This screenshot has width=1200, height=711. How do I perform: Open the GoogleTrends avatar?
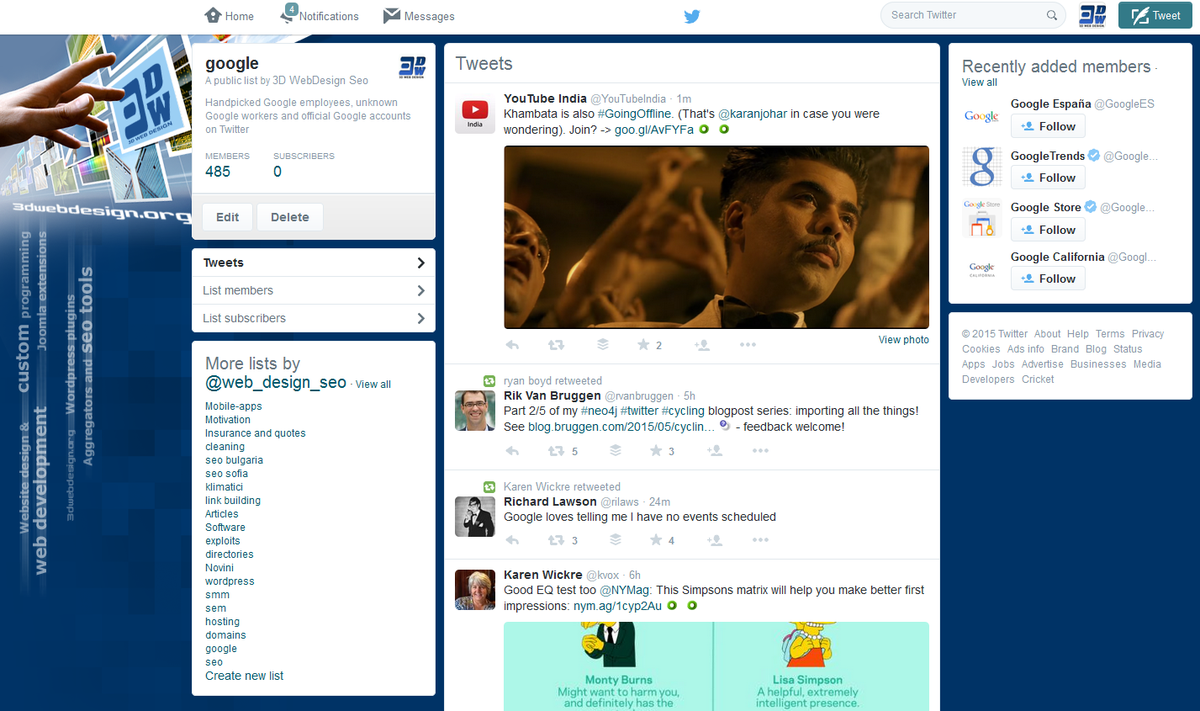click(982, 167)
